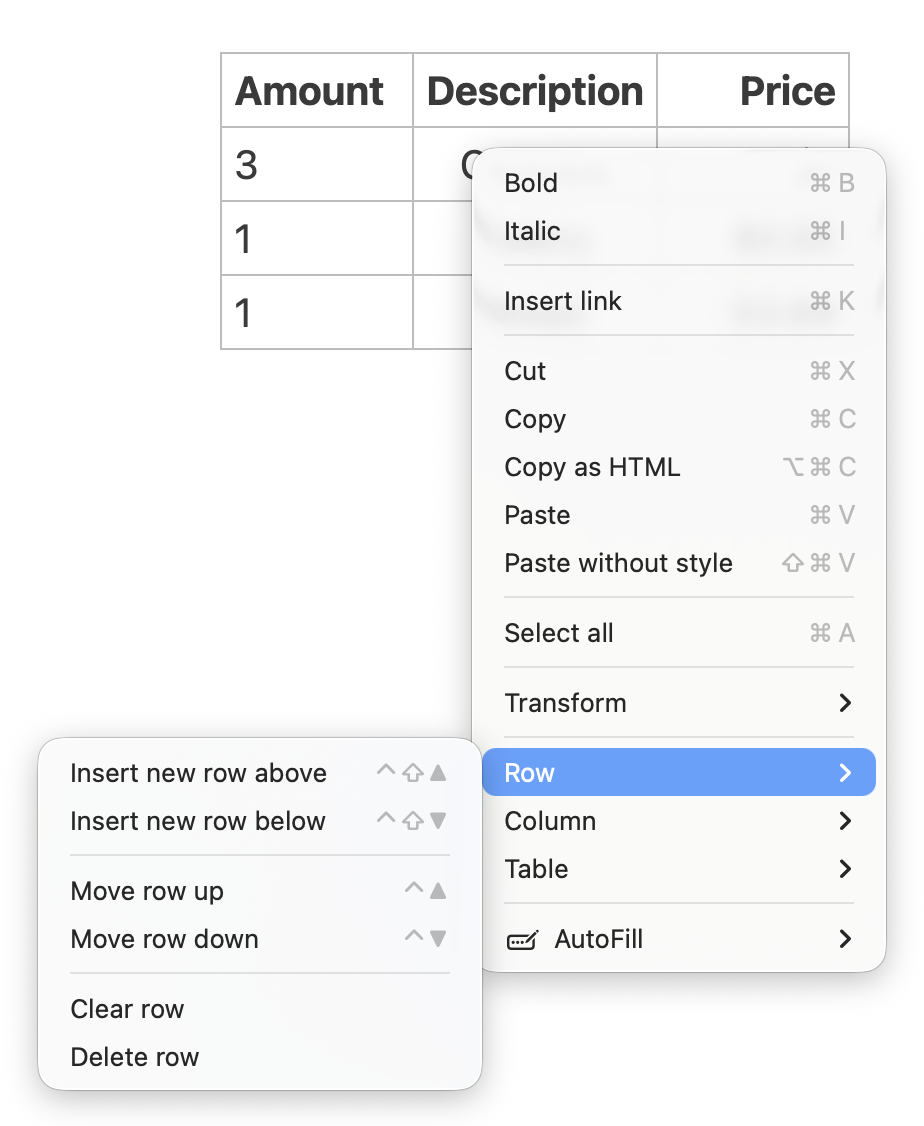Click Insert link menu entry
The image size is (924, 1126).
pyautogui.click(x=562, y=301)
